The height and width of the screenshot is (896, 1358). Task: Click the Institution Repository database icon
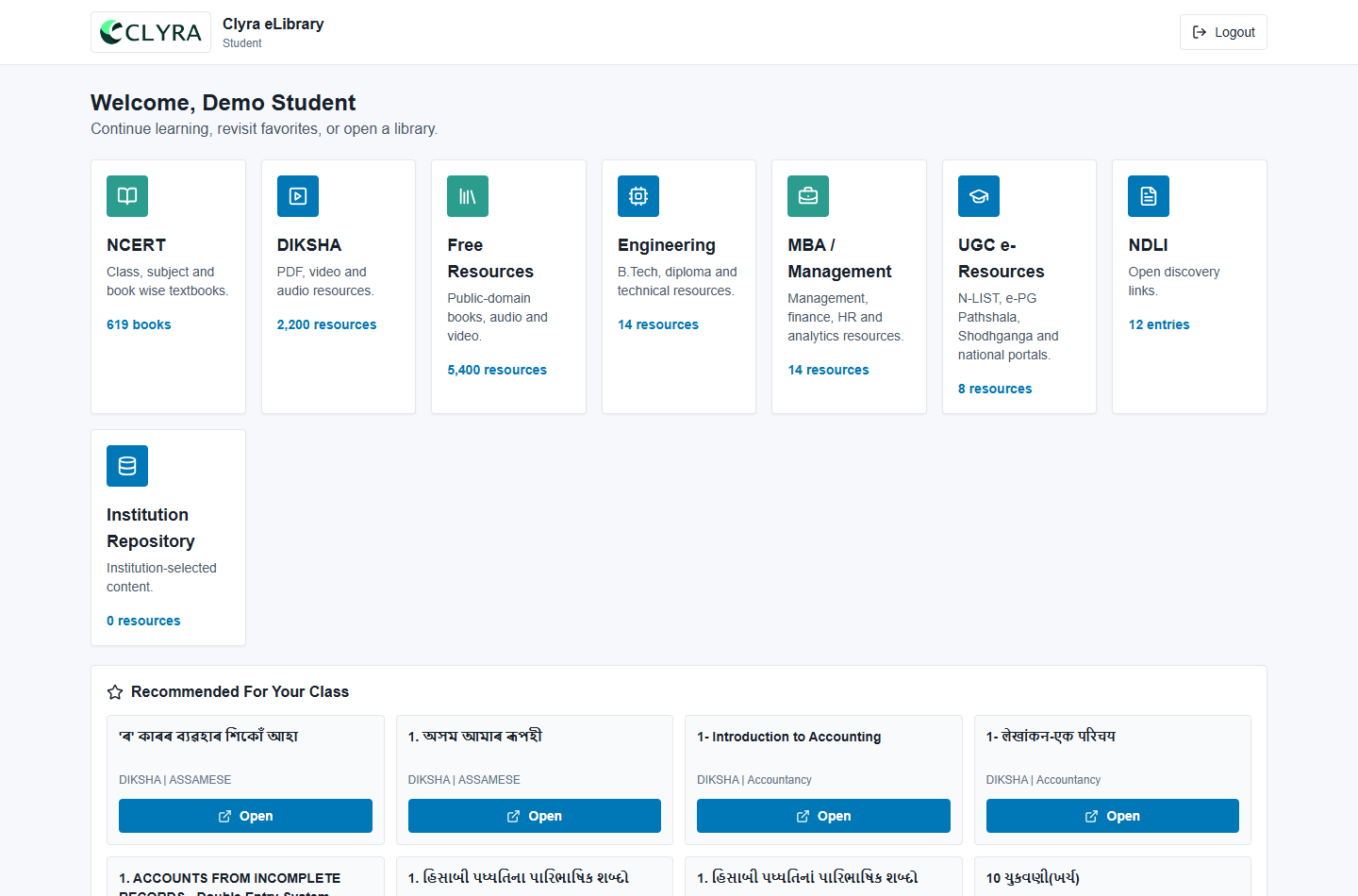click(127, 466)
